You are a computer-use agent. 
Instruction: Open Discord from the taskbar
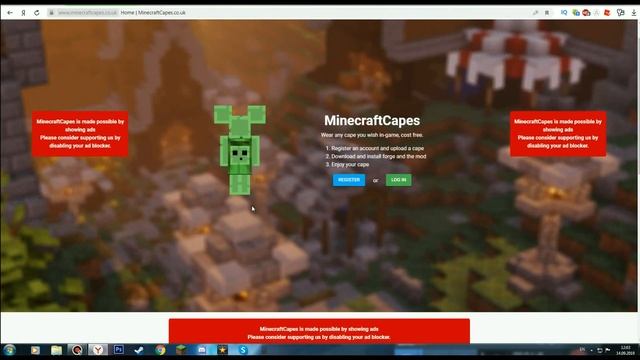point(202,350)
